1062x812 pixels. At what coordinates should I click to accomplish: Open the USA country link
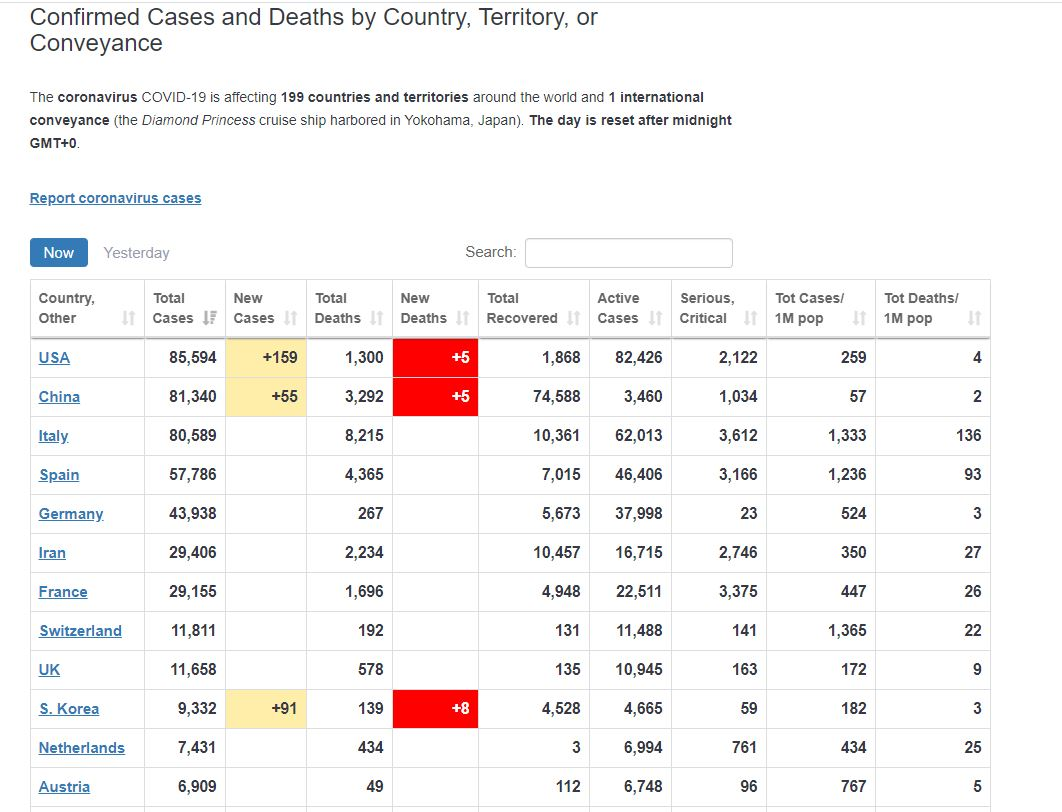(54, 358)
